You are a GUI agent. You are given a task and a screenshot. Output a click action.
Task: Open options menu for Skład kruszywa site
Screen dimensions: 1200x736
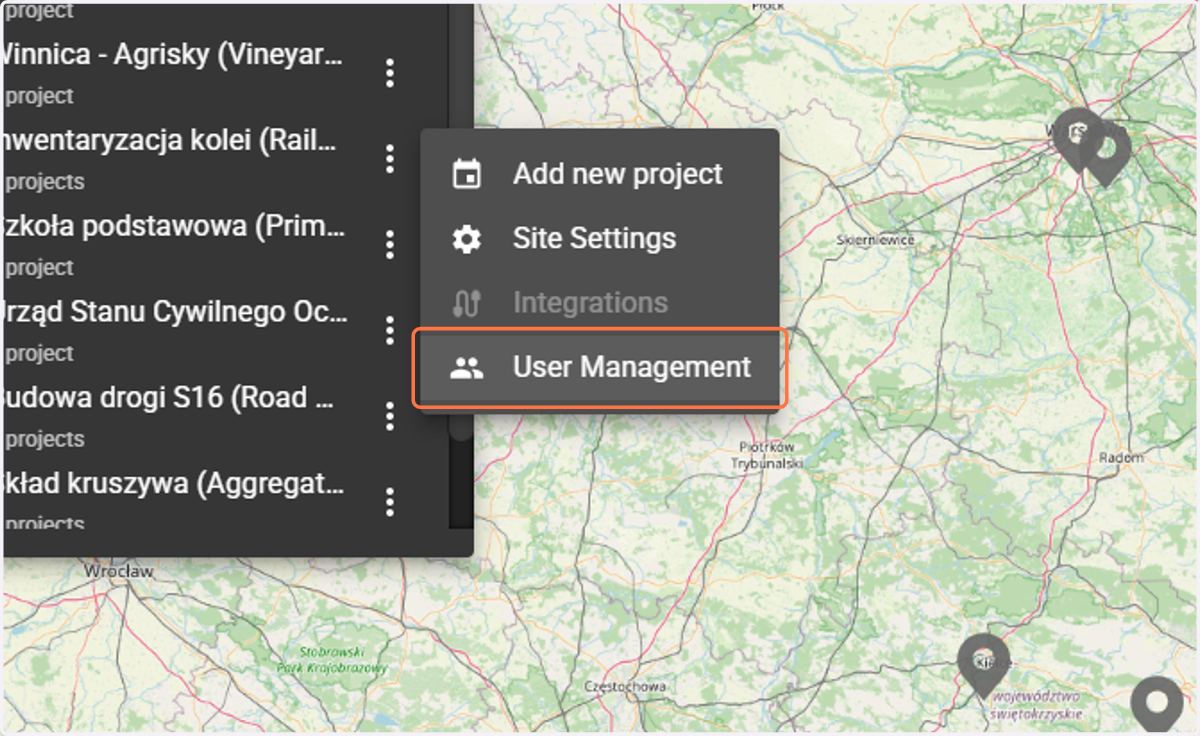click(390, 502)
